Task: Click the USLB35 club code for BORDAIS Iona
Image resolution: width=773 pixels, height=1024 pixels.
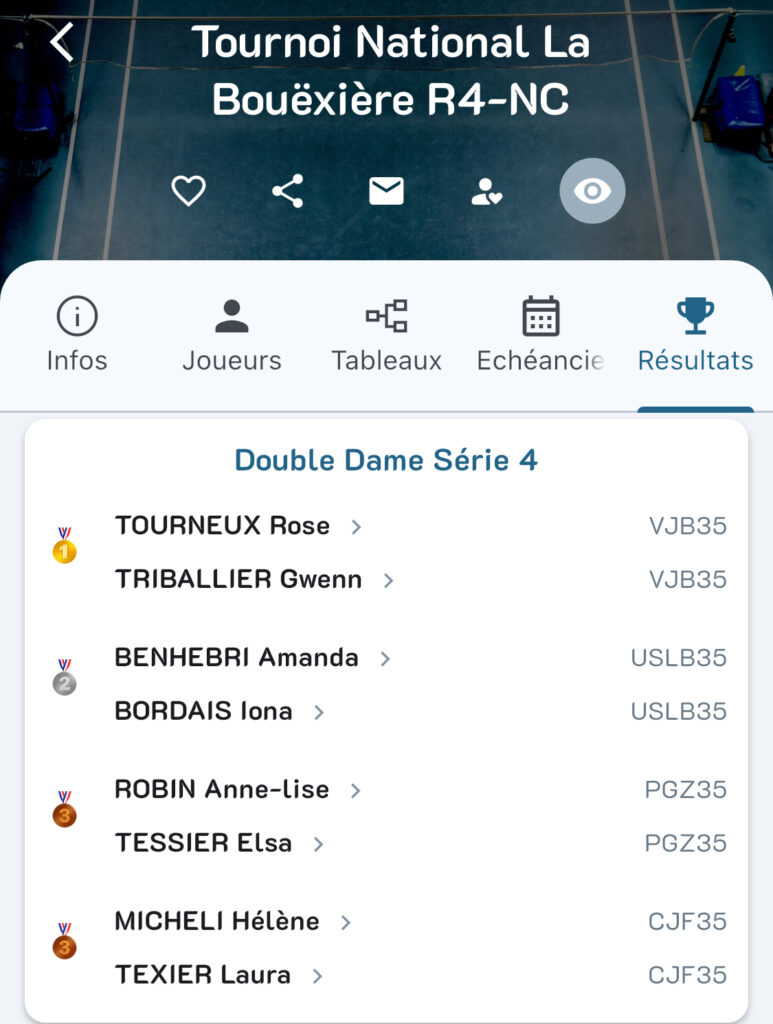Action: [678, 712]
